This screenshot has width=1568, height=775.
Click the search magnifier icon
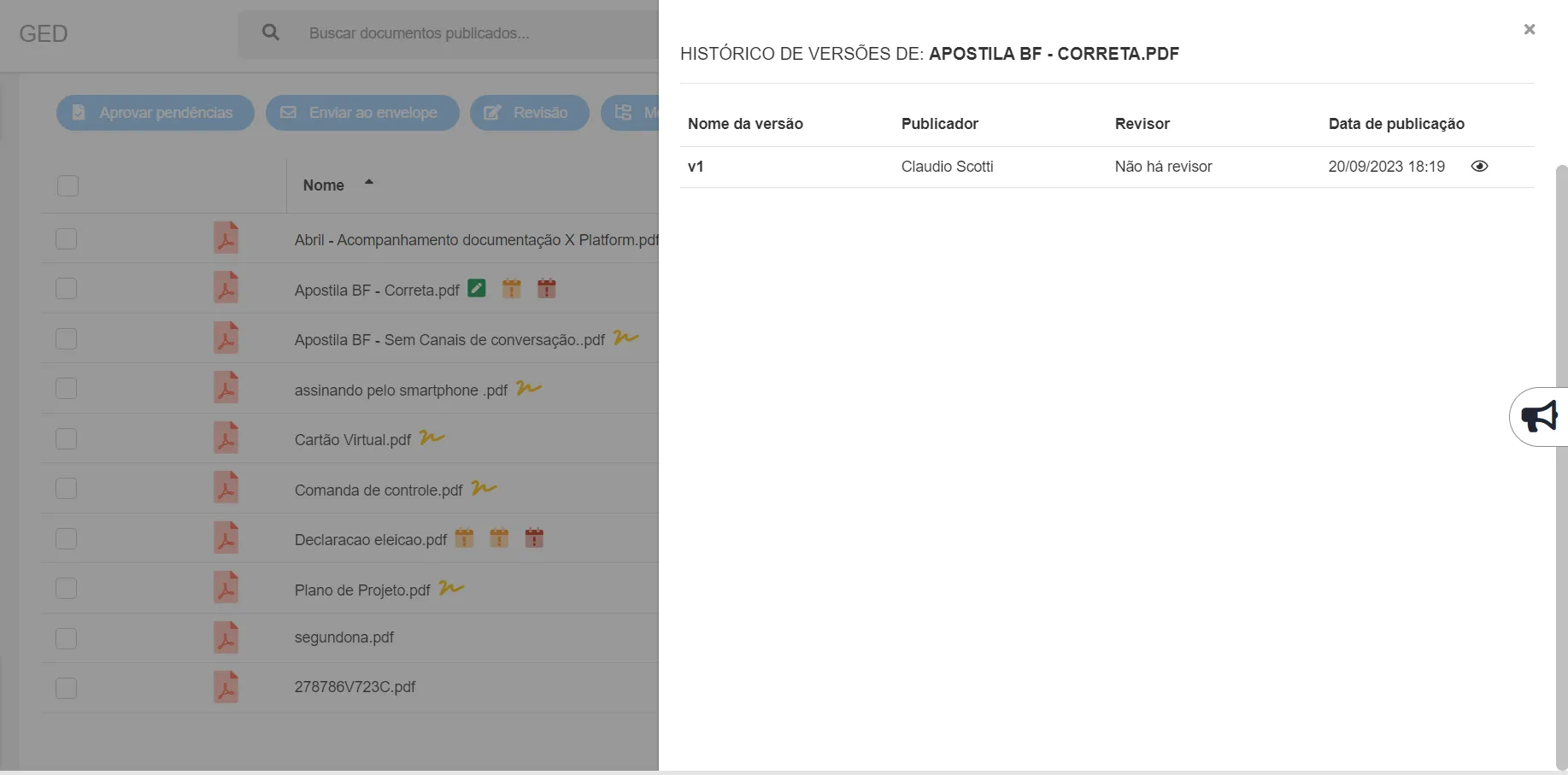pos(271,32)
